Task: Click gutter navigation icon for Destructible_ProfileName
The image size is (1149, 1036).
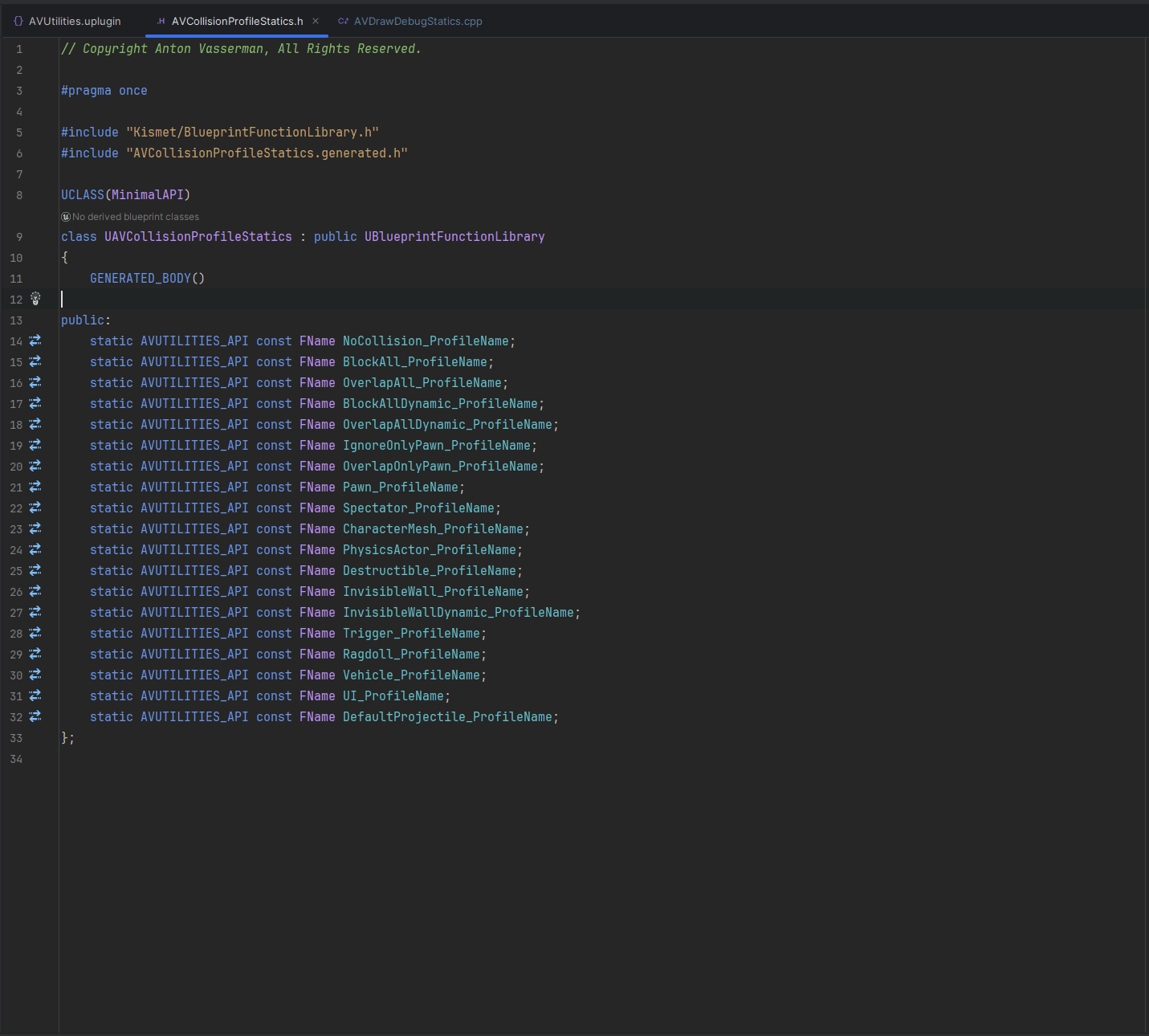Action: (x=35, y=570)
